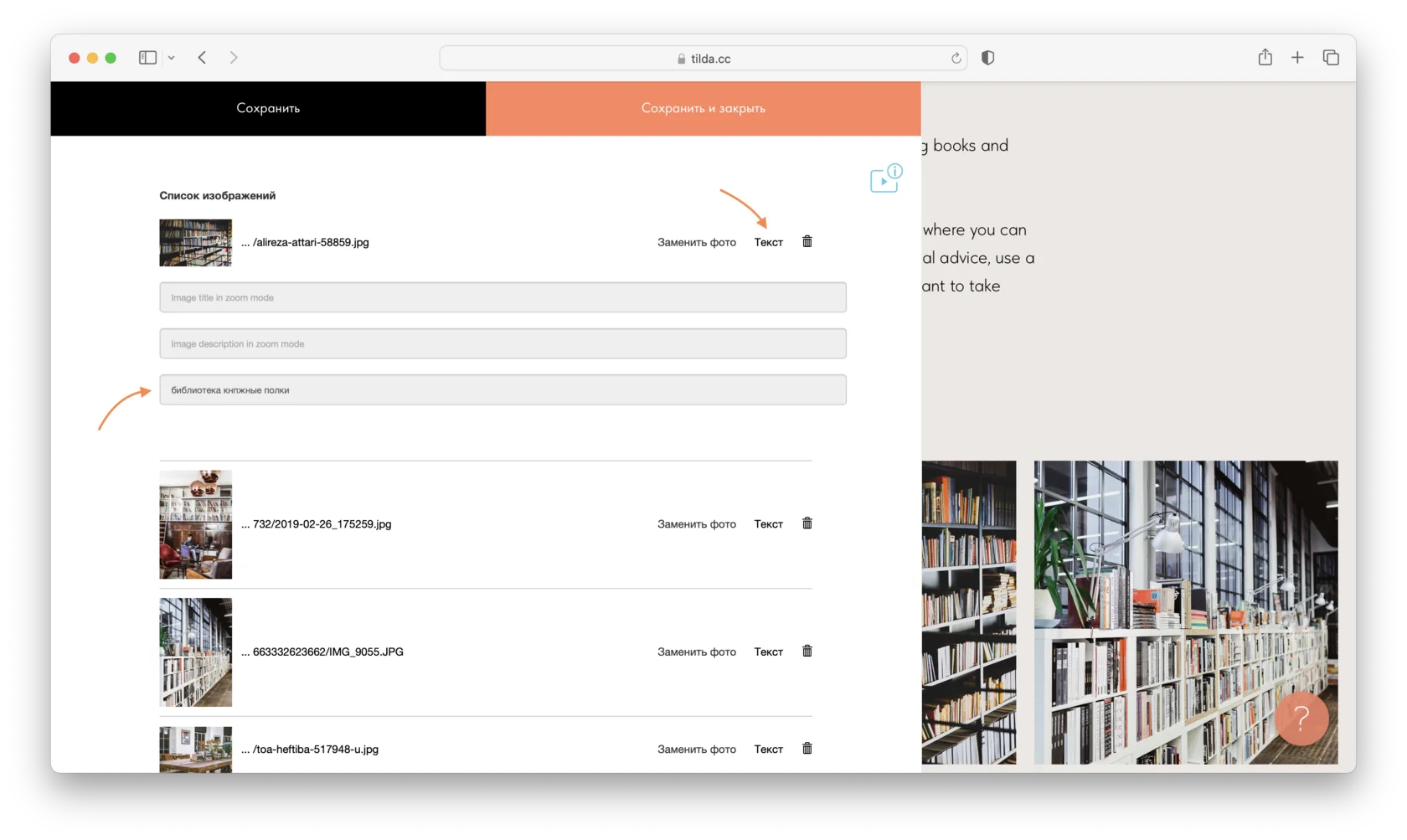The image size is (1407, 840).
Task: Open Safari's Share menu
Action: tap(1265, 58)
